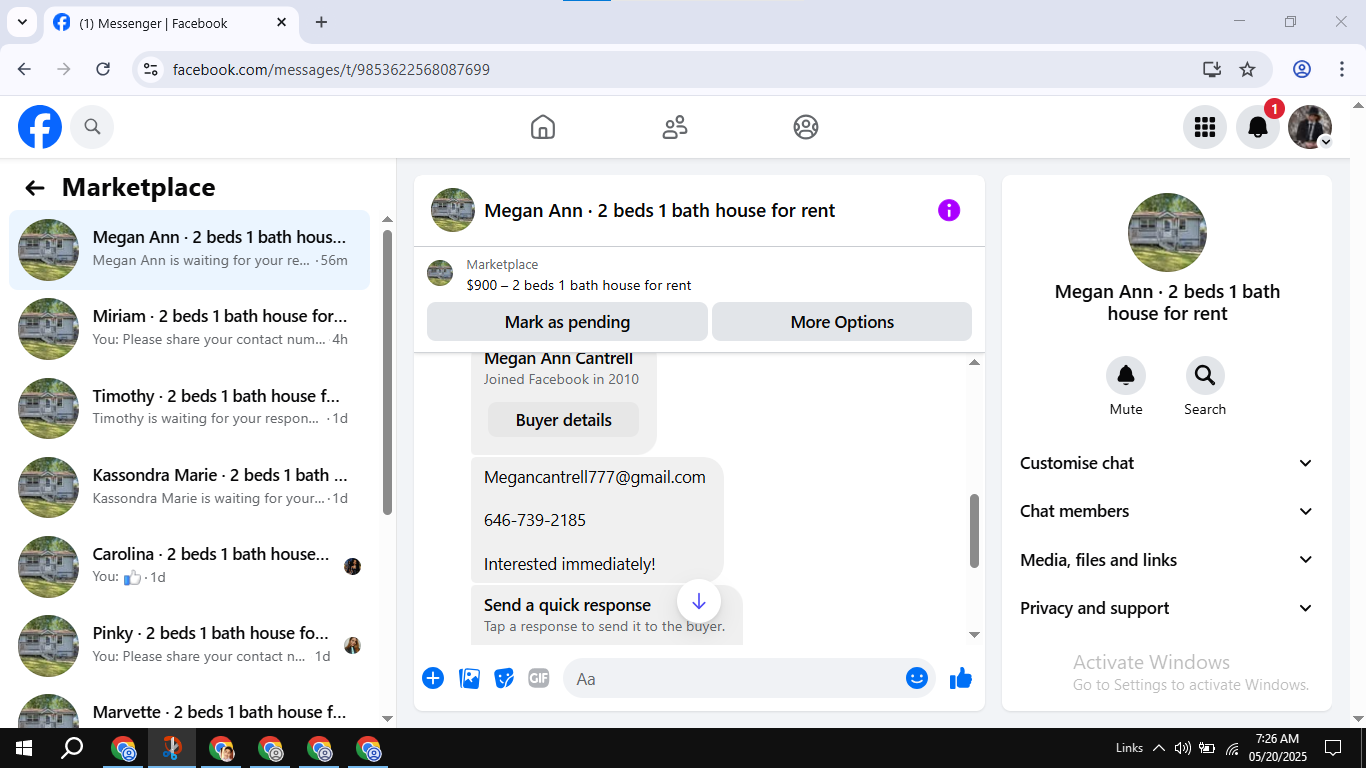The width and height of the screenshot is (1366, 768).
Task: Click the Facebook logo icon
Action: tap(40, 127)
